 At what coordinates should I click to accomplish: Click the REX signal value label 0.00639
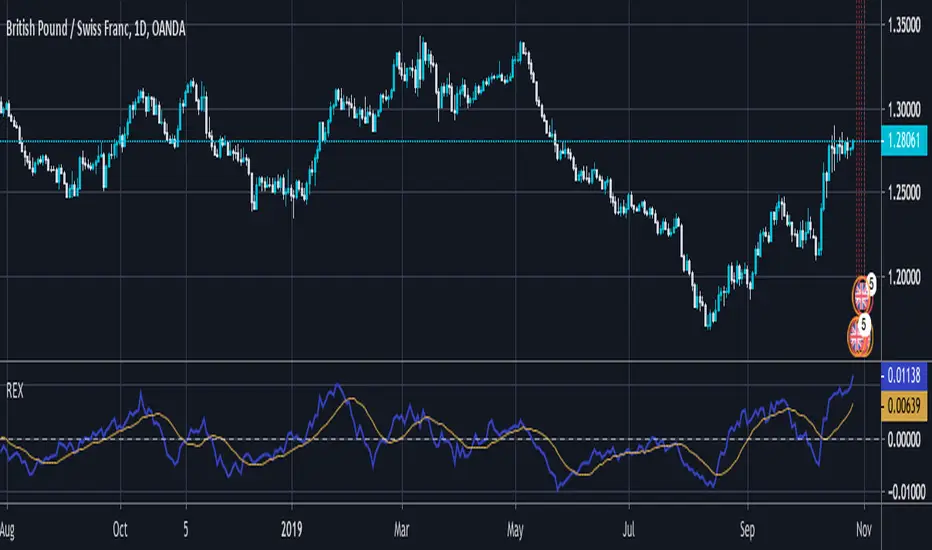tap(903, 407)
